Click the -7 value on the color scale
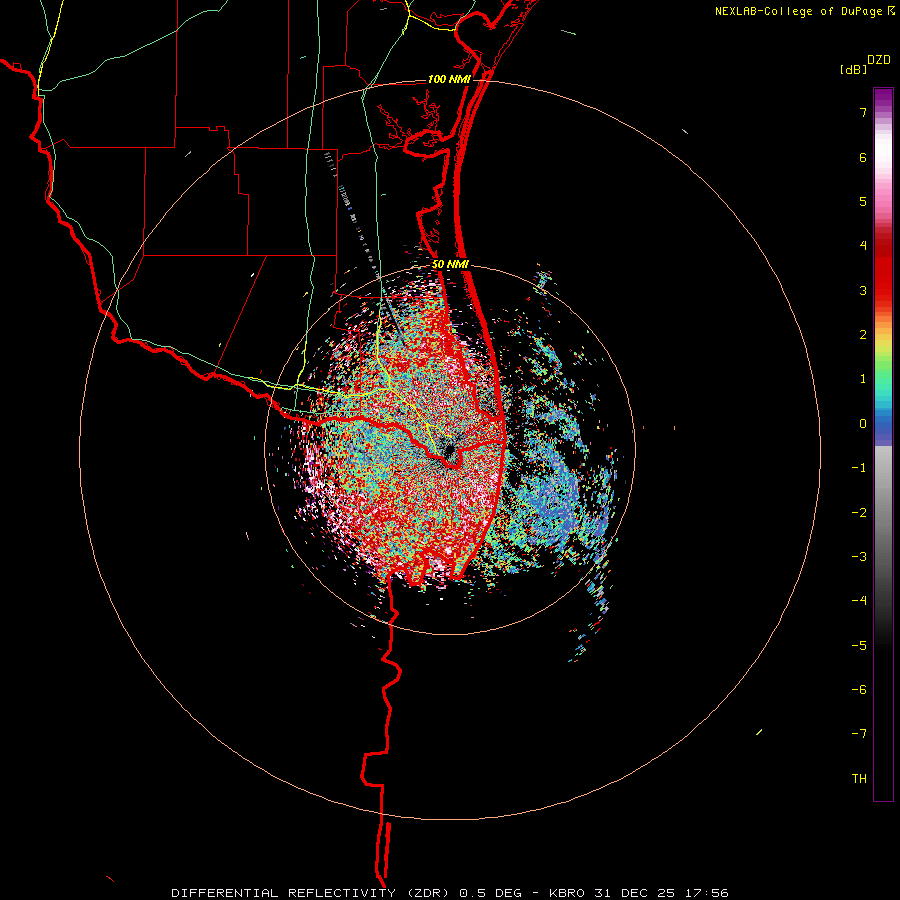 tap(859, 734)
